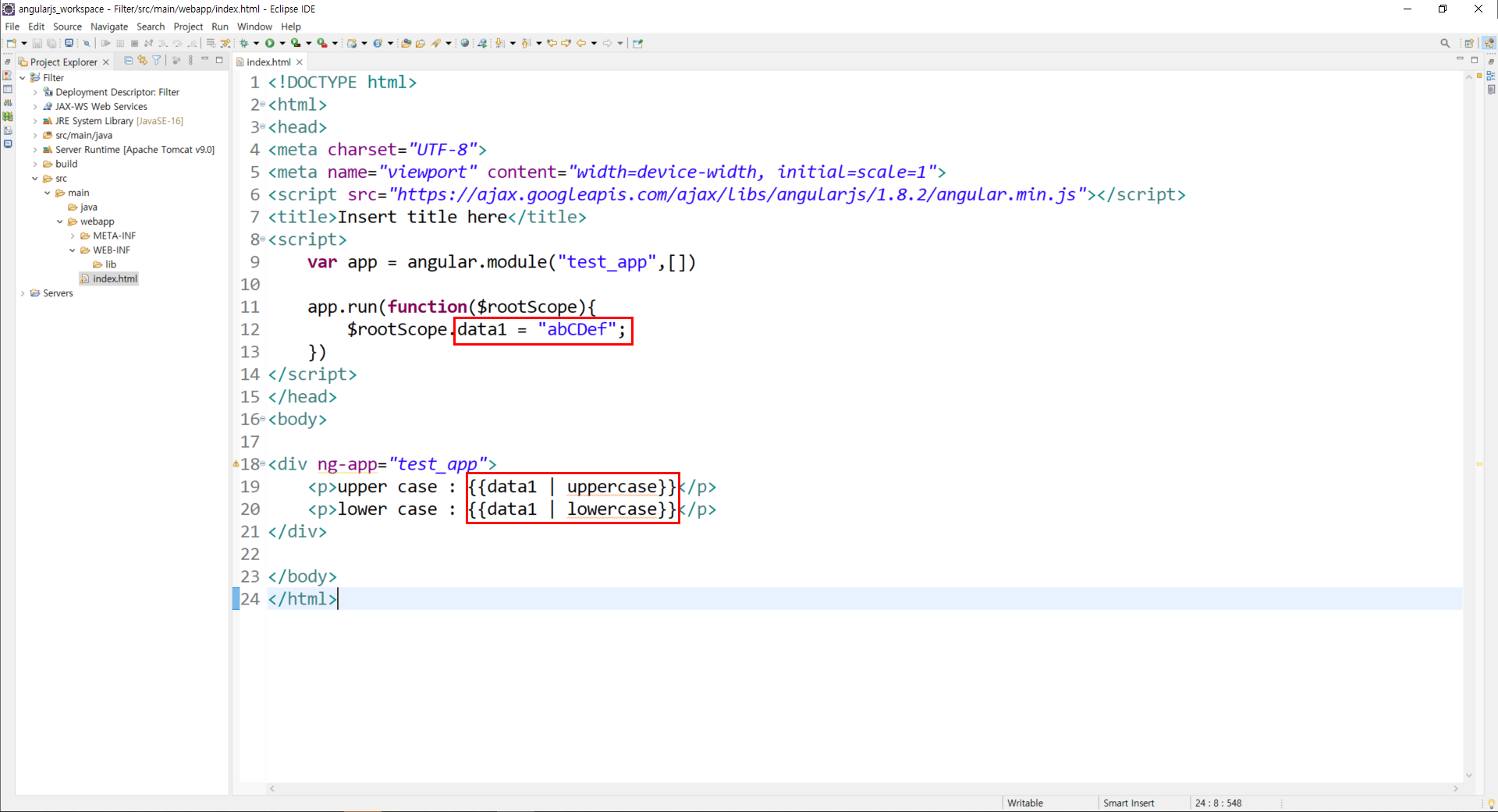Minimize the Project Explorer view
This screenshot has height=812, width=1498.
pos(205,59)
